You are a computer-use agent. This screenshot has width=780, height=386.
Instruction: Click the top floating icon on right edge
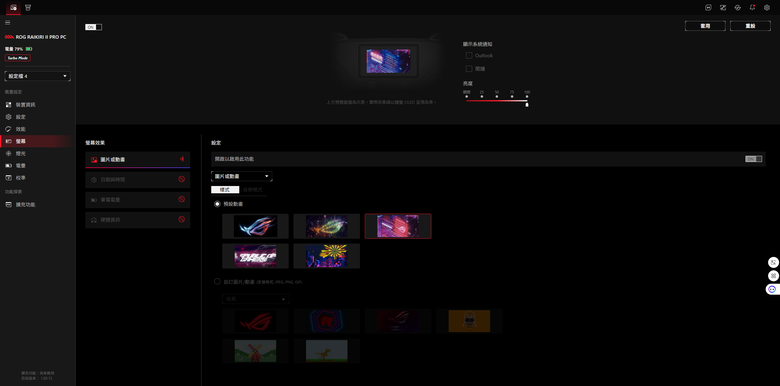coord(773,262)
